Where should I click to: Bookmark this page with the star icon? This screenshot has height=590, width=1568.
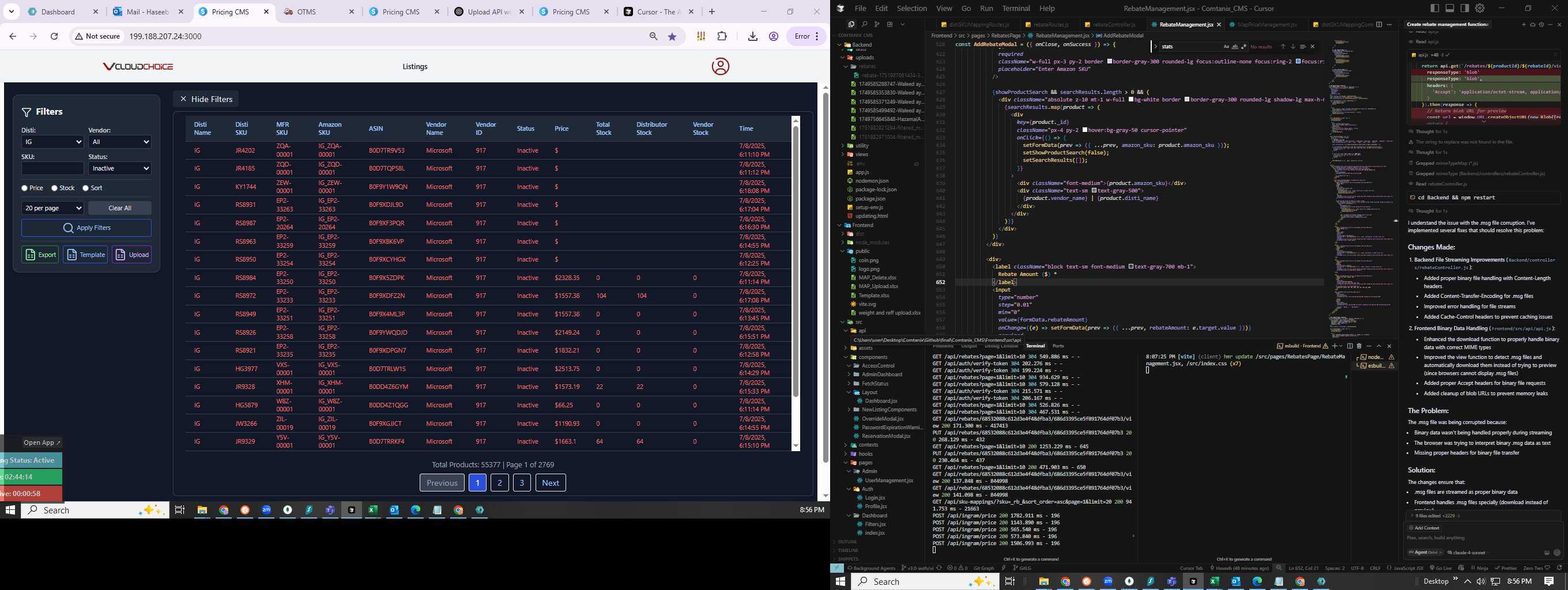(x=672, y=36)
